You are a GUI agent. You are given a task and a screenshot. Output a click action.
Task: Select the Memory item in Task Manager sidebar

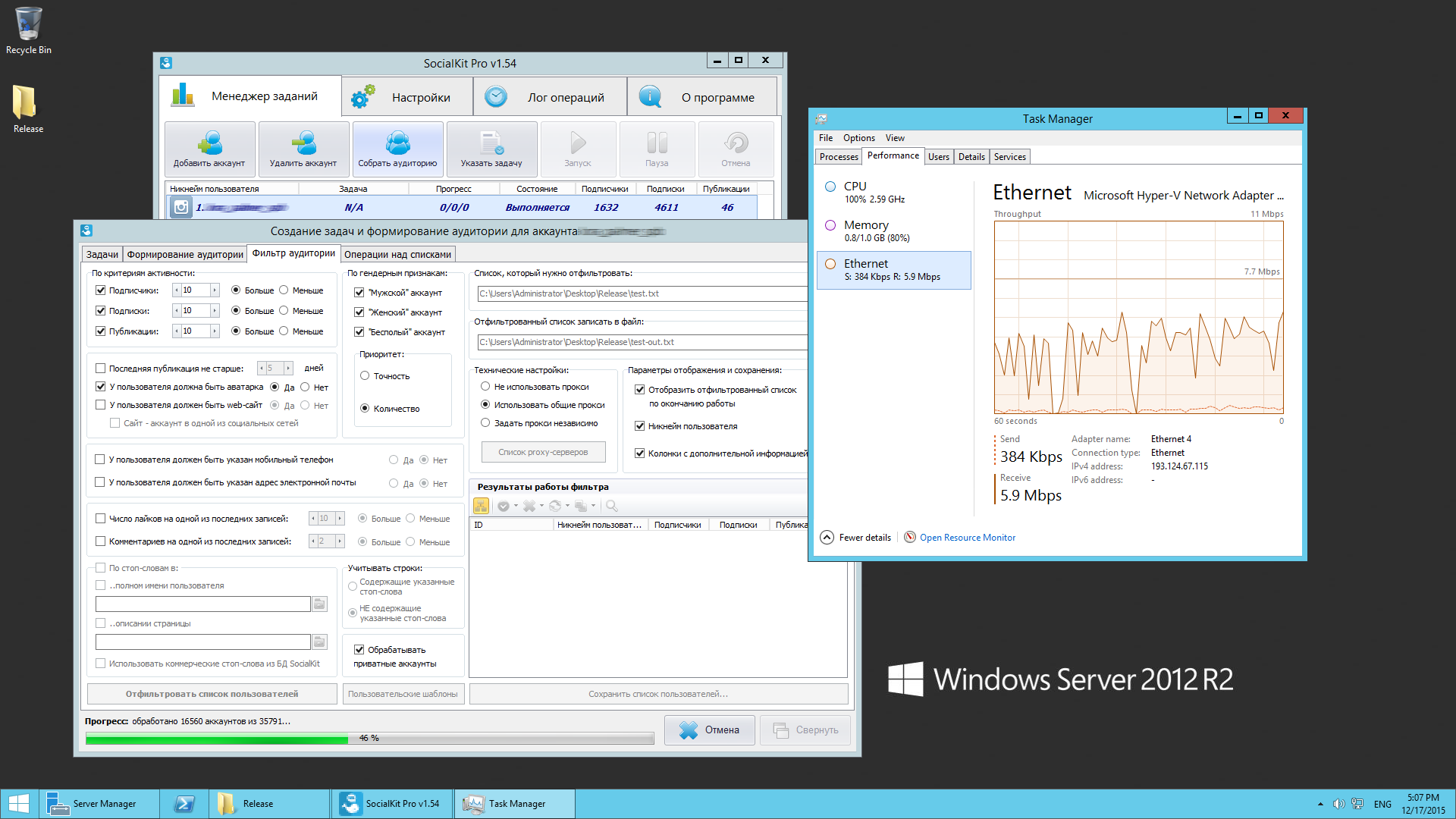(x=893, y=231)
